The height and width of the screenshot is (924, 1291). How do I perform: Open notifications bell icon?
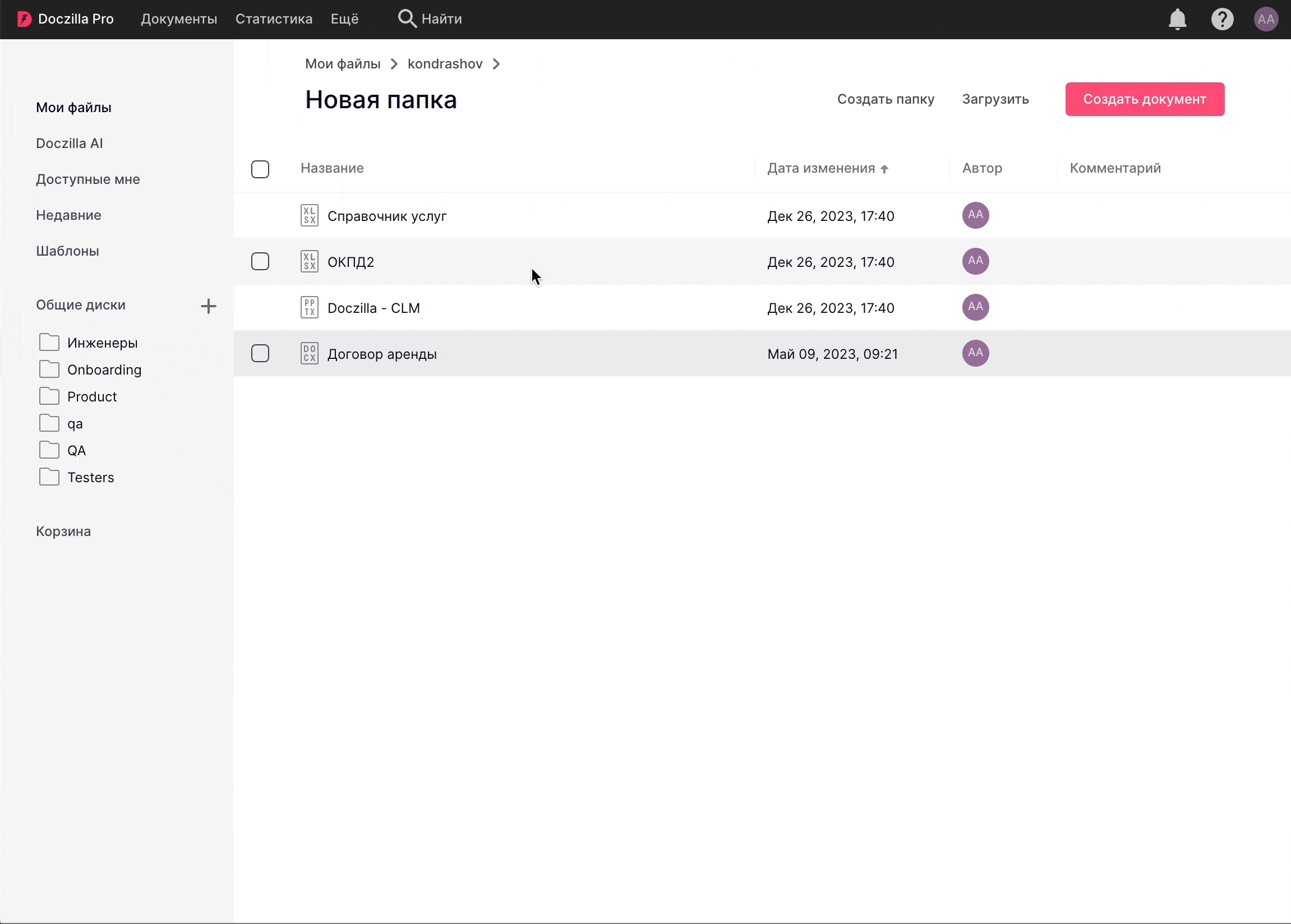tap(1177, 20)
